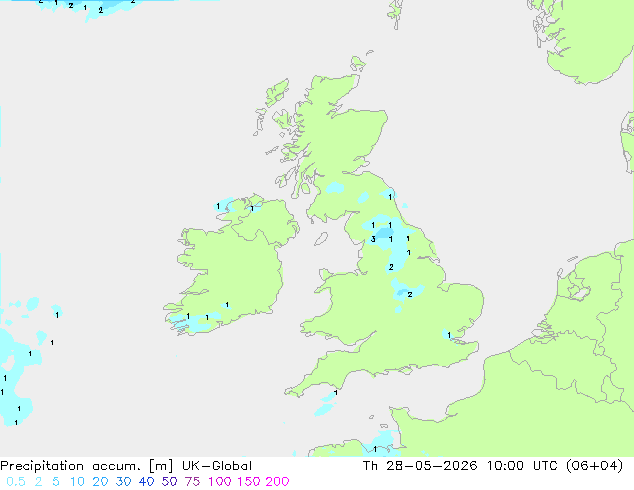Click the 'Th 28-05-2026' date text
Screen dimensions: 634x490
[x=420, y=466]
